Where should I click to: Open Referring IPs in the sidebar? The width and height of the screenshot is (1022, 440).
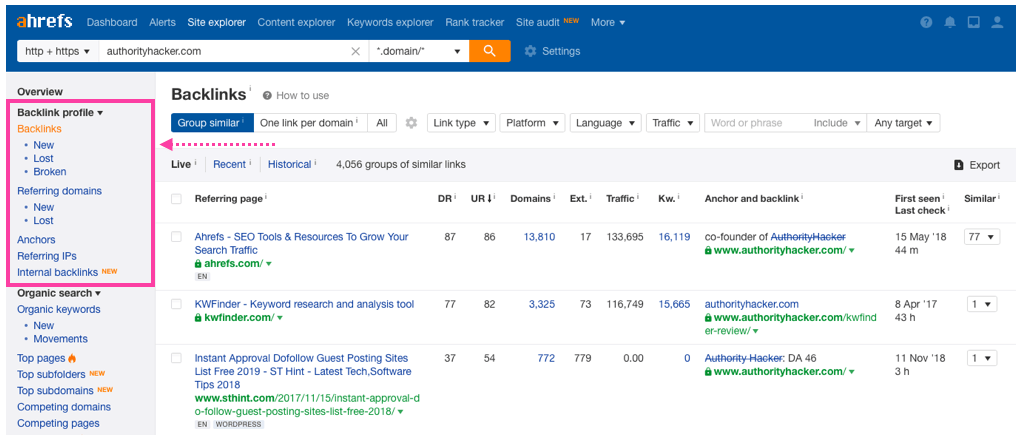(x=46, y=256)
